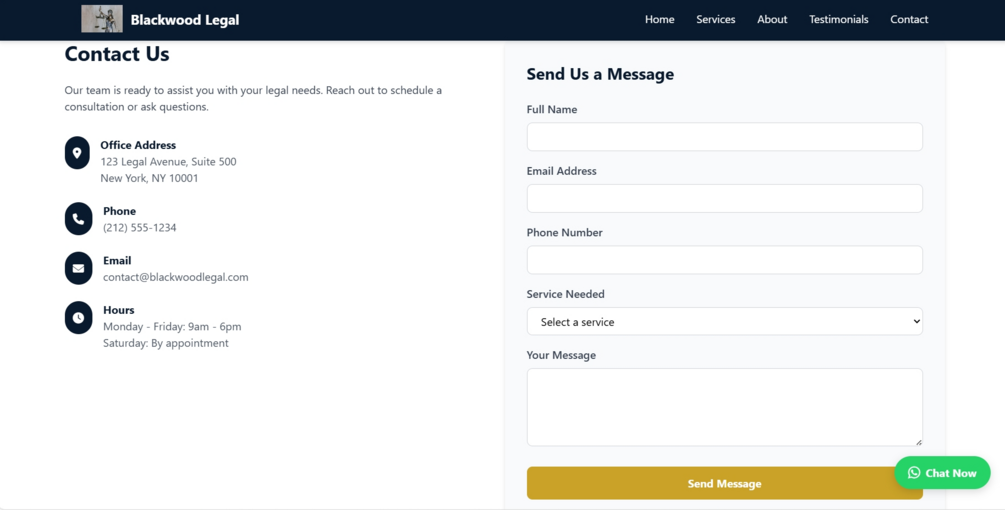Click the dropdown arrow on Select a service

(x=915, y=322)
